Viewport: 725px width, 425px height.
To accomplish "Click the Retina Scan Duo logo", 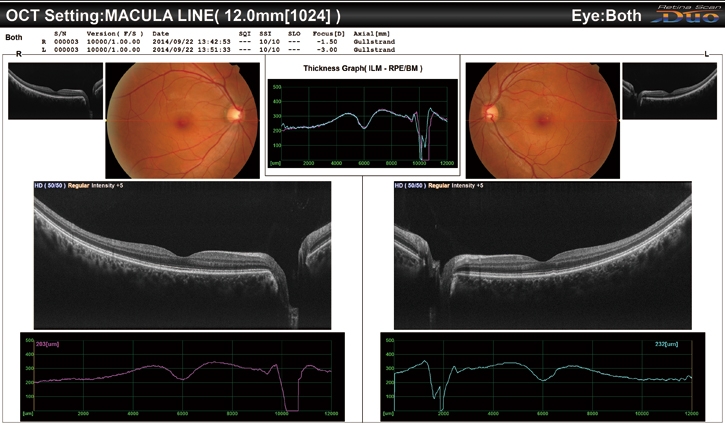I will pos(689,13).
